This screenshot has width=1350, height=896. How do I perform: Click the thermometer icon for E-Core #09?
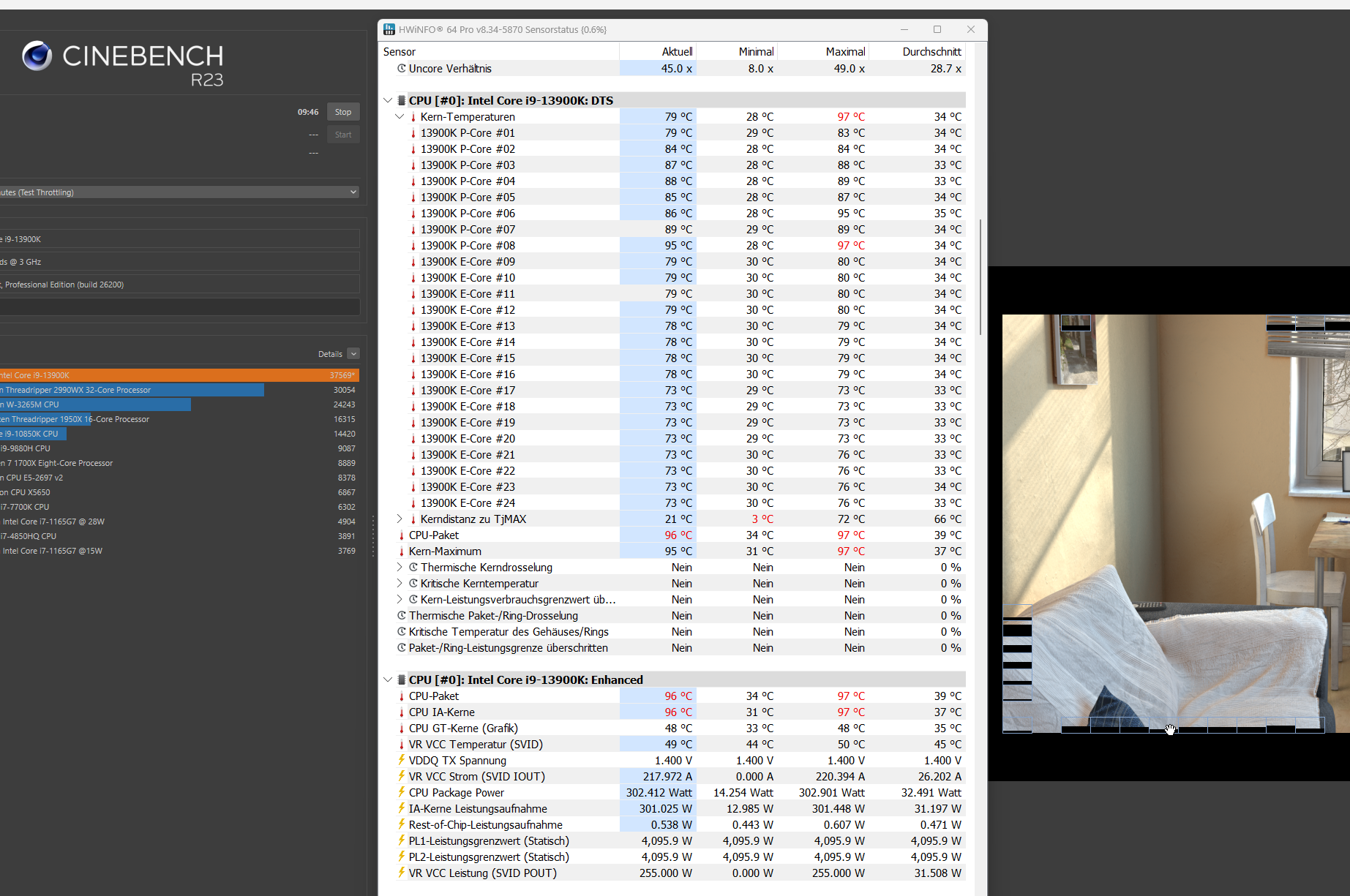click(413, 262)
